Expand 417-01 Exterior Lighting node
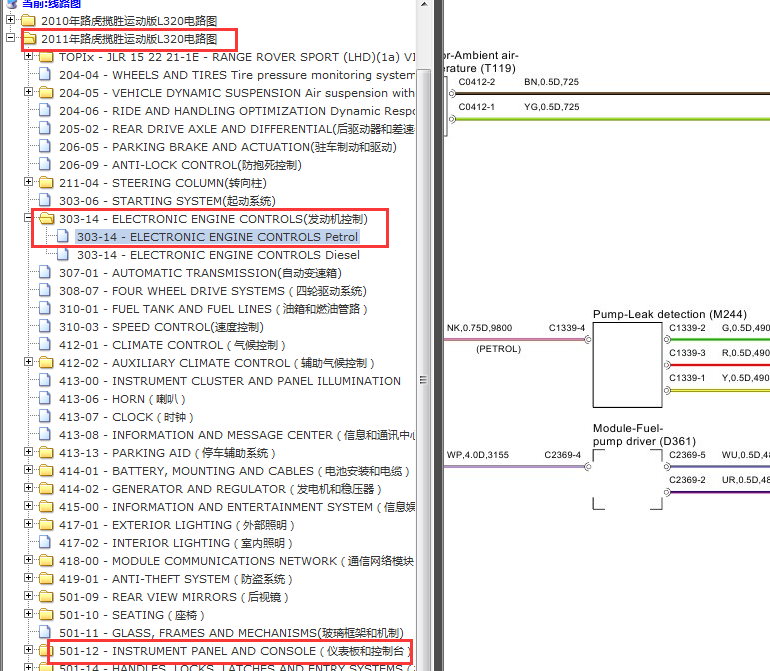 pos(28,524)
